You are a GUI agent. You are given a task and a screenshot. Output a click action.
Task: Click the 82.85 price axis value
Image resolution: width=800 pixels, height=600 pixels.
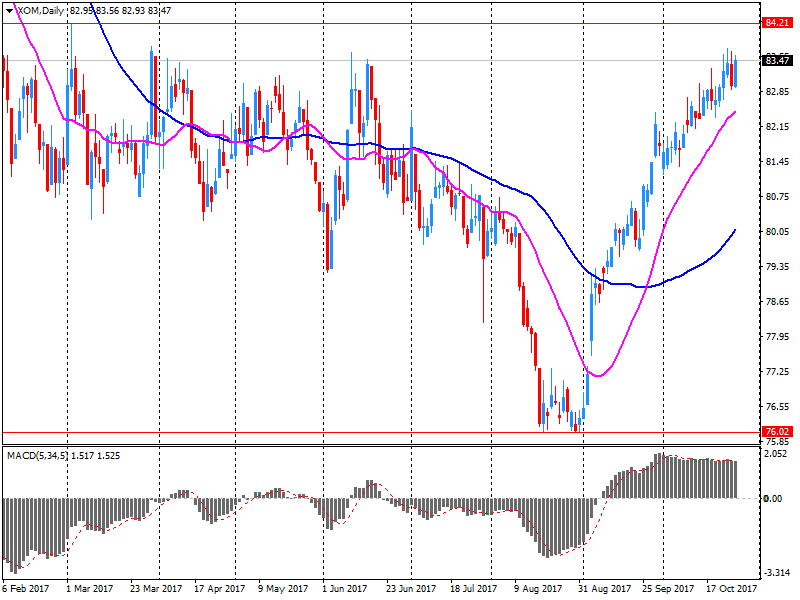click(x=778, y=92)
